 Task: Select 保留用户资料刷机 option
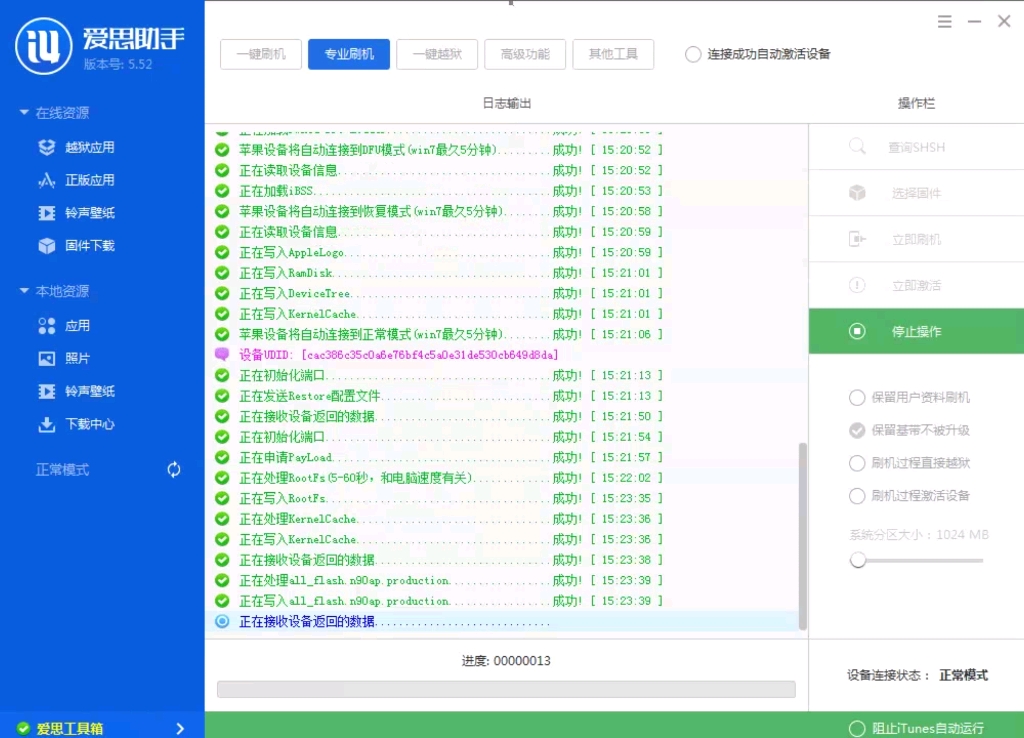[857, 397]
